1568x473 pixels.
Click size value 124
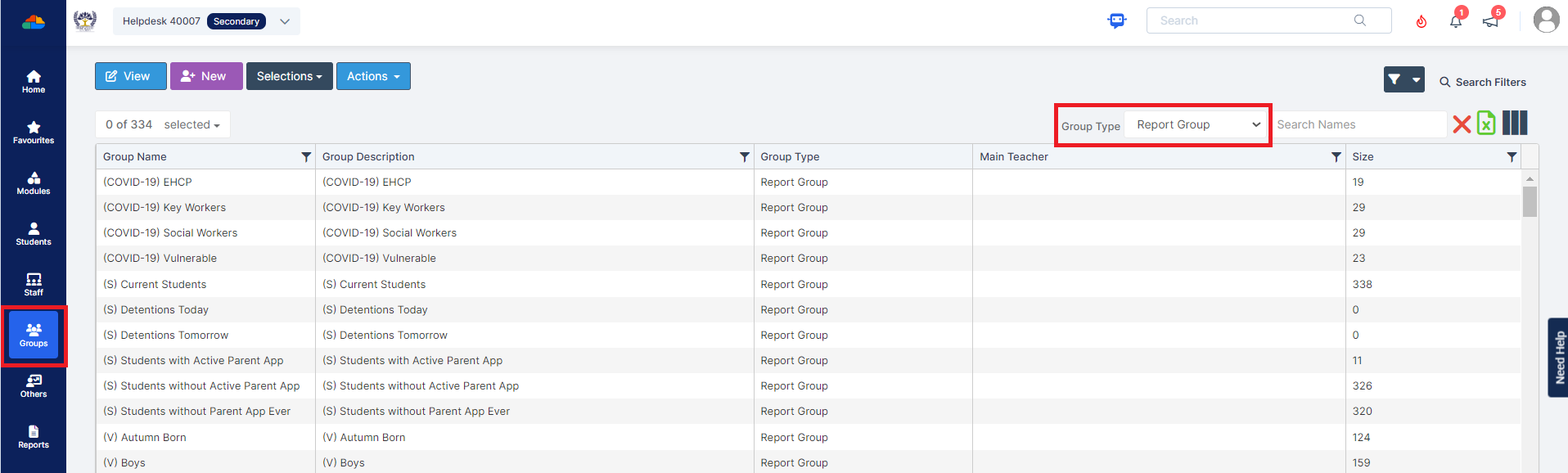pyautogui.click(x=1361, y=437)
